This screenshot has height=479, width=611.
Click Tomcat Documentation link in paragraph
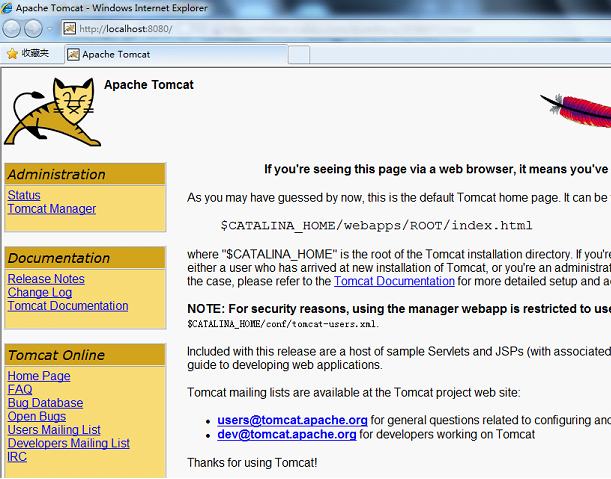tap(394, 281)
